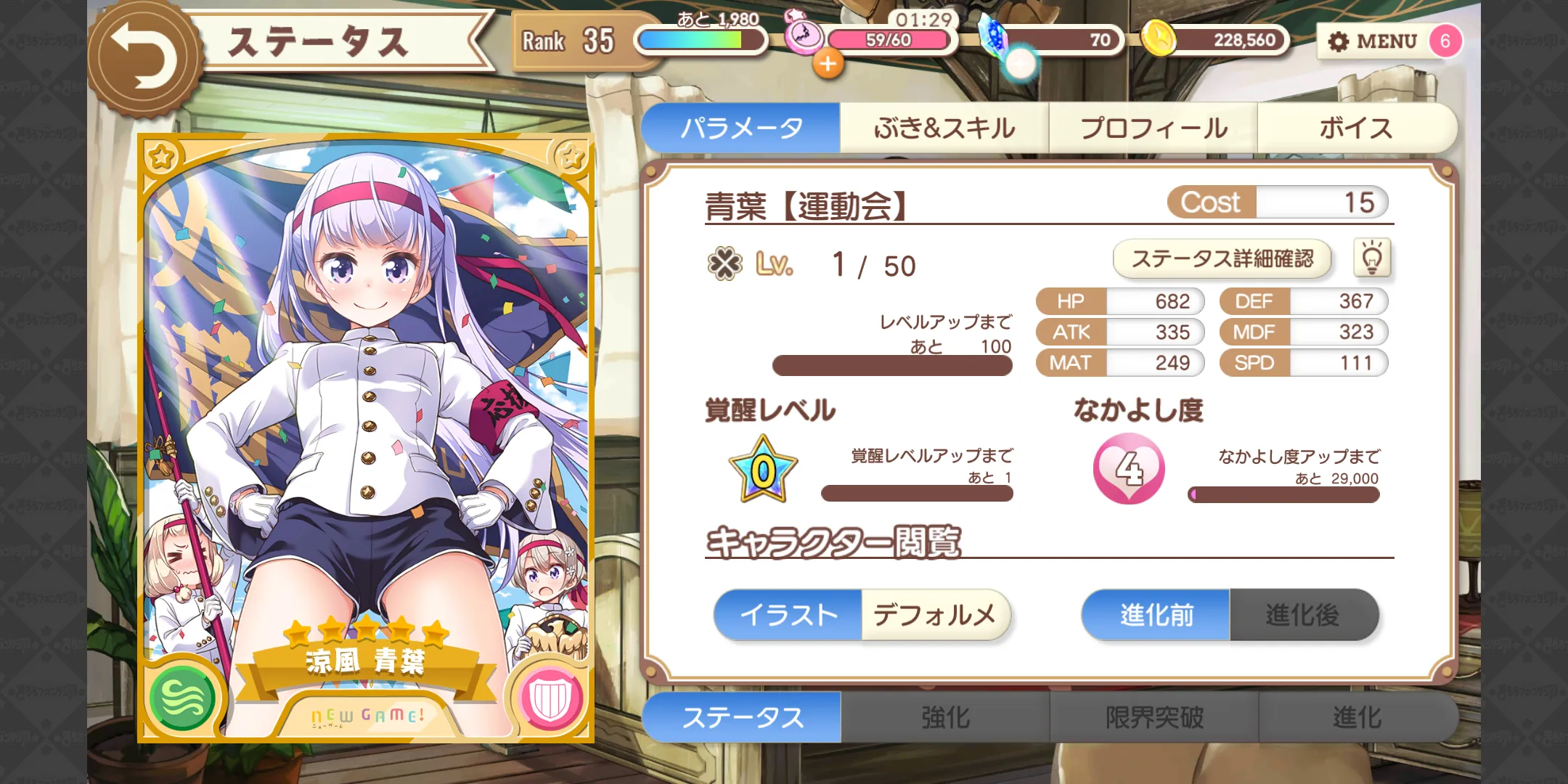Screen dimensions: 1568x784
Task: Switch view to デフォルメ
Action: click(x=935, y=615)
